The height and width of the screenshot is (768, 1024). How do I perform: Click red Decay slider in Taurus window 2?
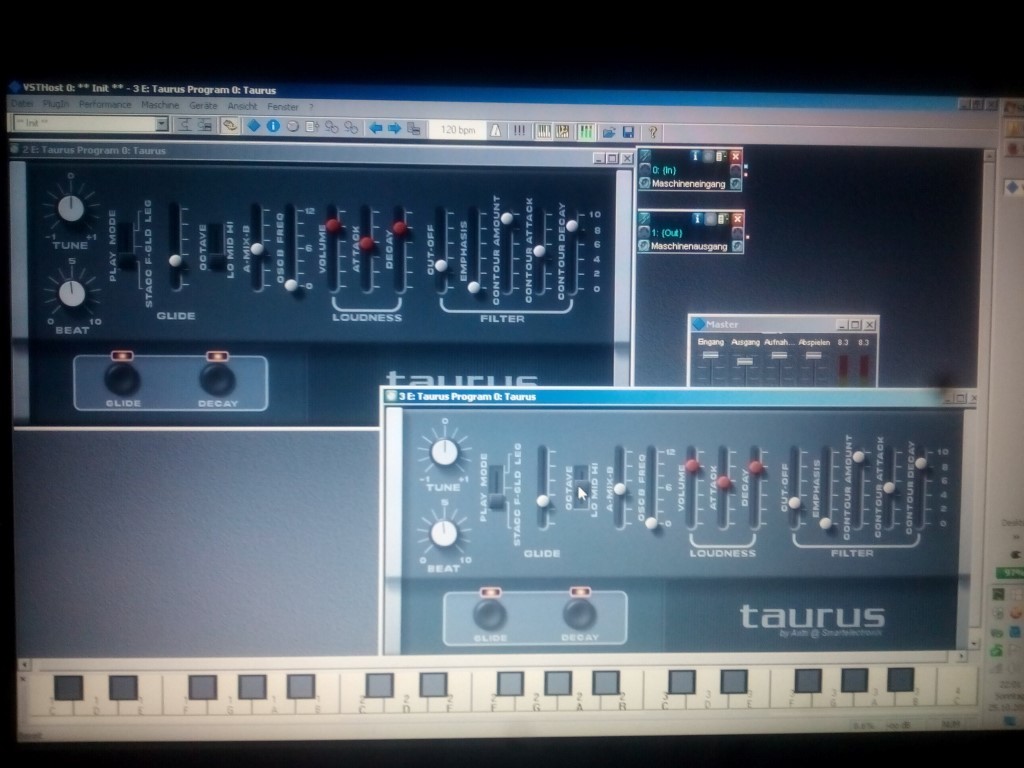400,228
